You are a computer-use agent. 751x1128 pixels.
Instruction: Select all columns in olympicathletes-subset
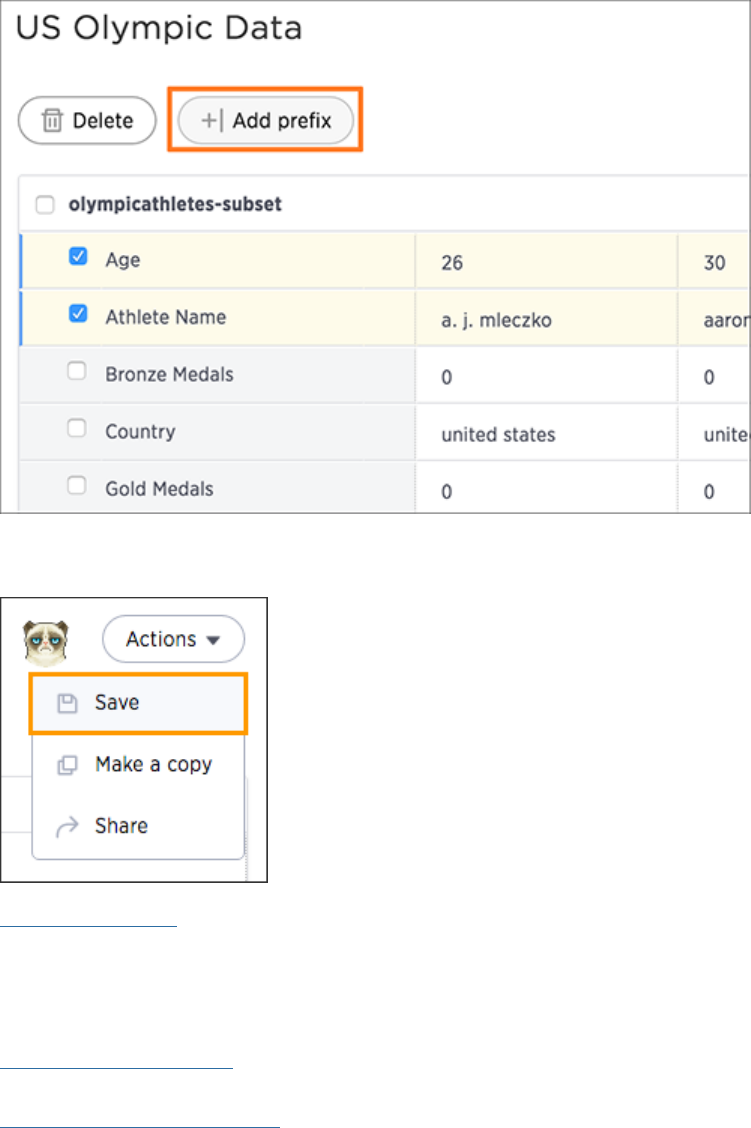(x=45, y=205)
